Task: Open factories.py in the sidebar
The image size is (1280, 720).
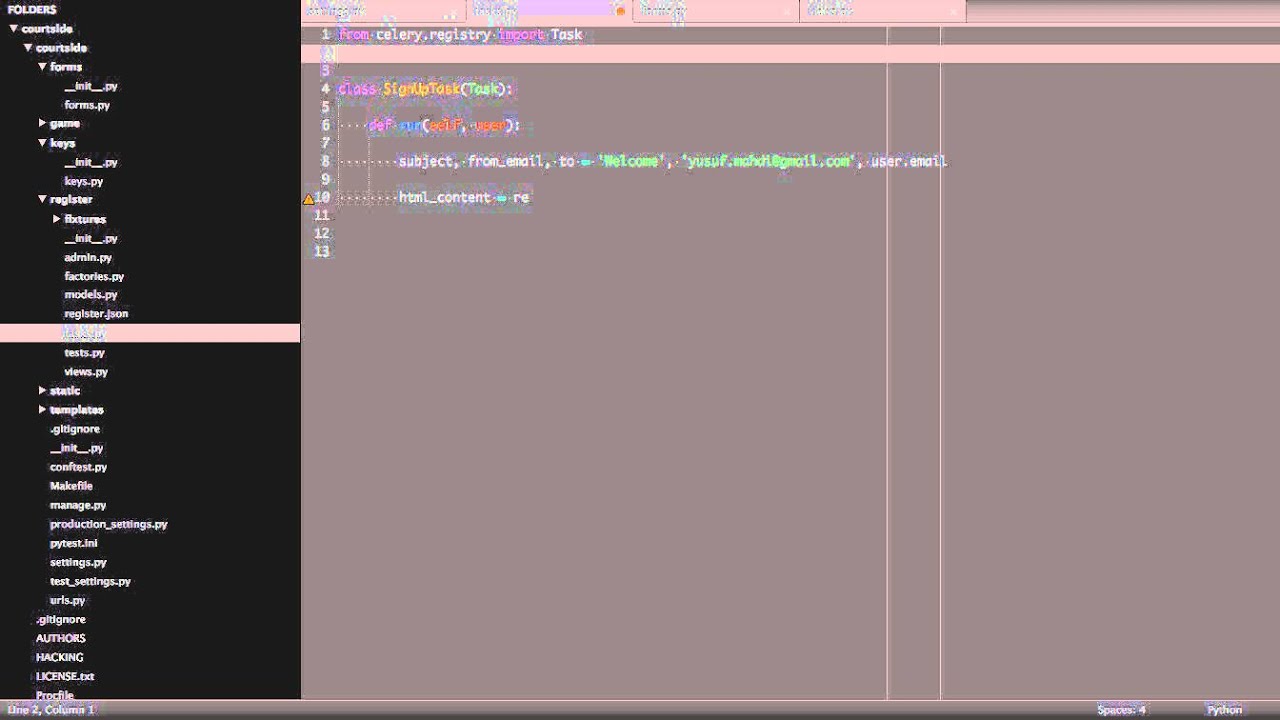Action: point(94,276)
